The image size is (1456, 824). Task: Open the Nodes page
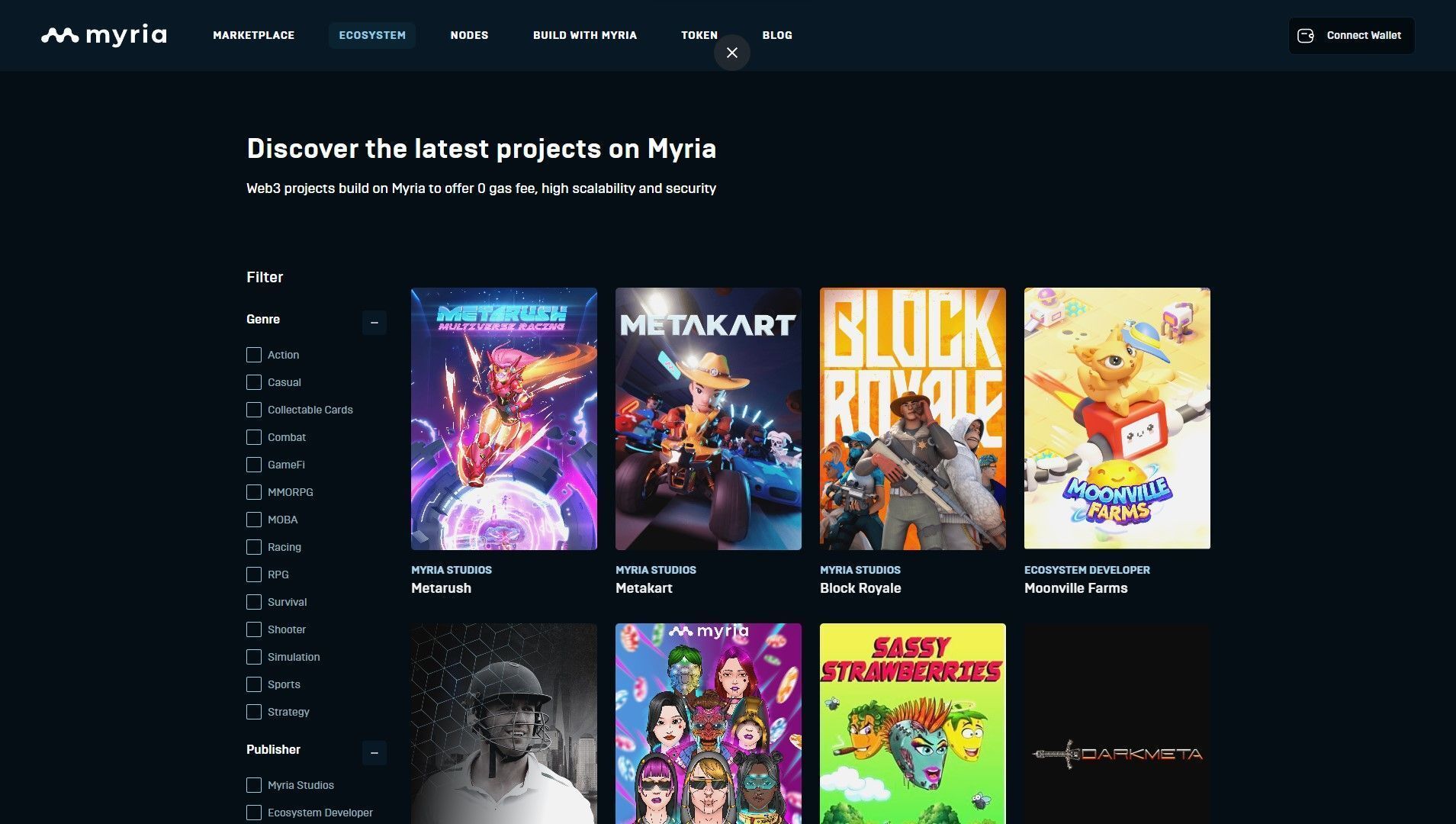click(469, 35)
